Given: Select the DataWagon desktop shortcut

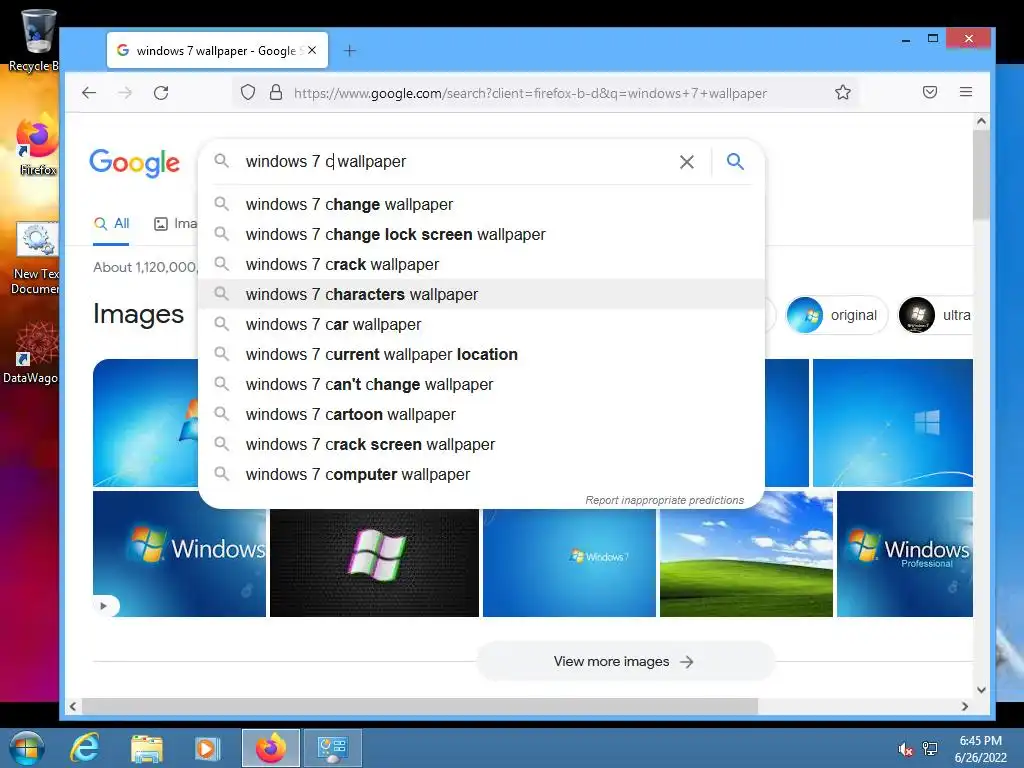Looking at the screenshot, I should pyautogui.click(x=31, y=353).
